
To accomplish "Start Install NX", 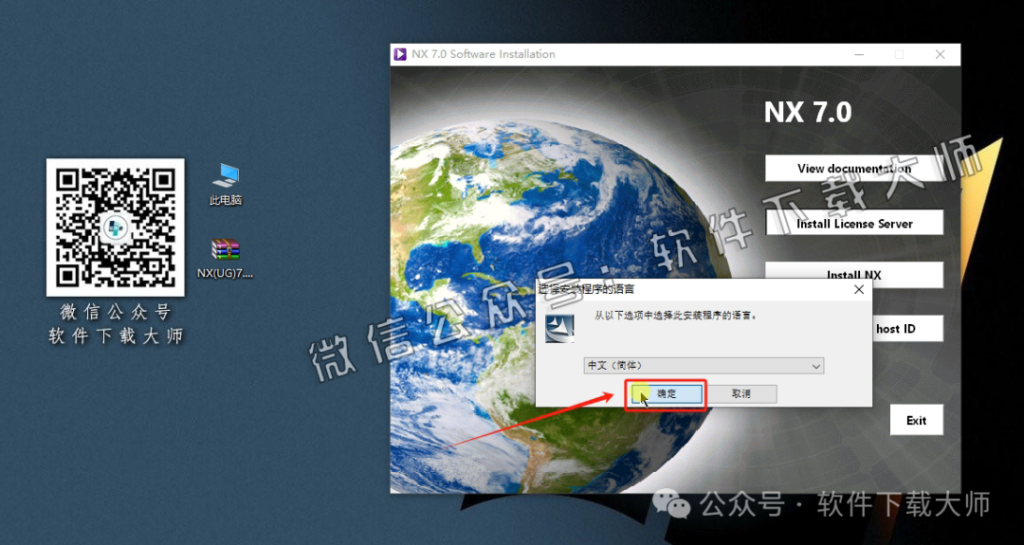I will 853,274.
